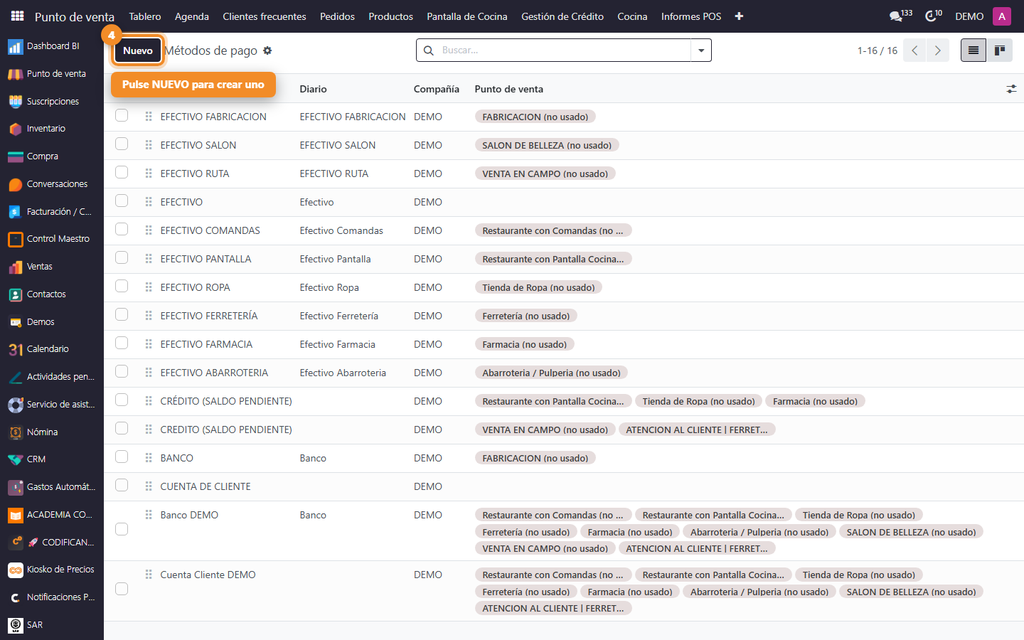Open activities clock icon with 10 badge

pos(933,16)
